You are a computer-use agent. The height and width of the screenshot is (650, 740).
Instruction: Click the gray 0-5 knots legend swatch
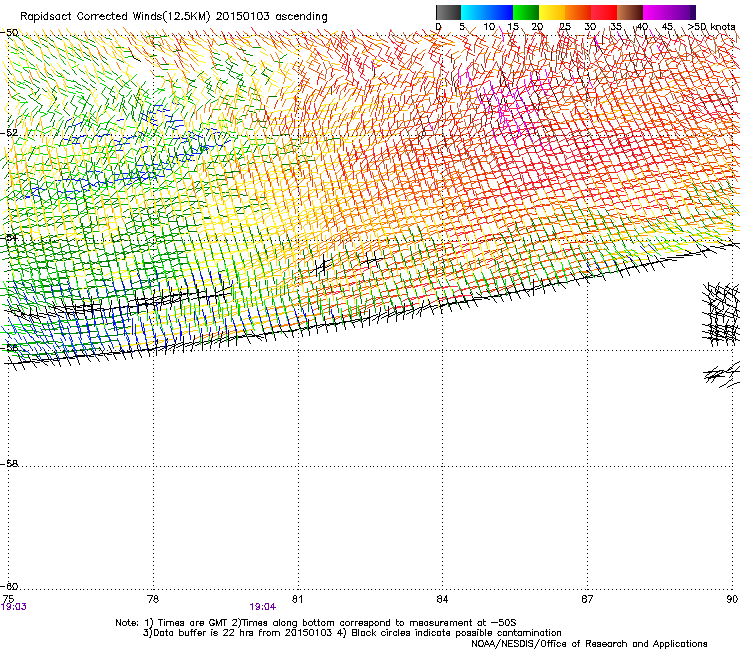(x=448, y=12)
